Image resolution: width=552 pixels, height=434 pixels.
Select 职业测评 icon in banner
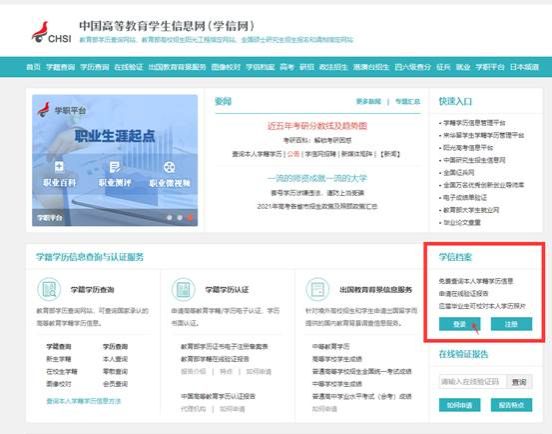(x=115, y=166)
